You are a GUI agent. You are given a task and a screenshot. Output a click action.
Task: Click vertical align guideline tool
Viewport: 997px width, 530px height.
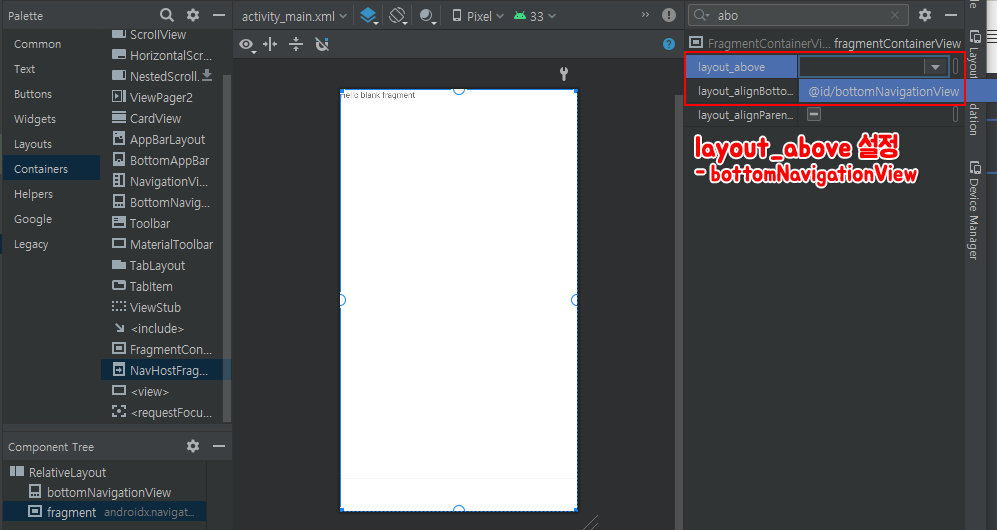[296, 44]
